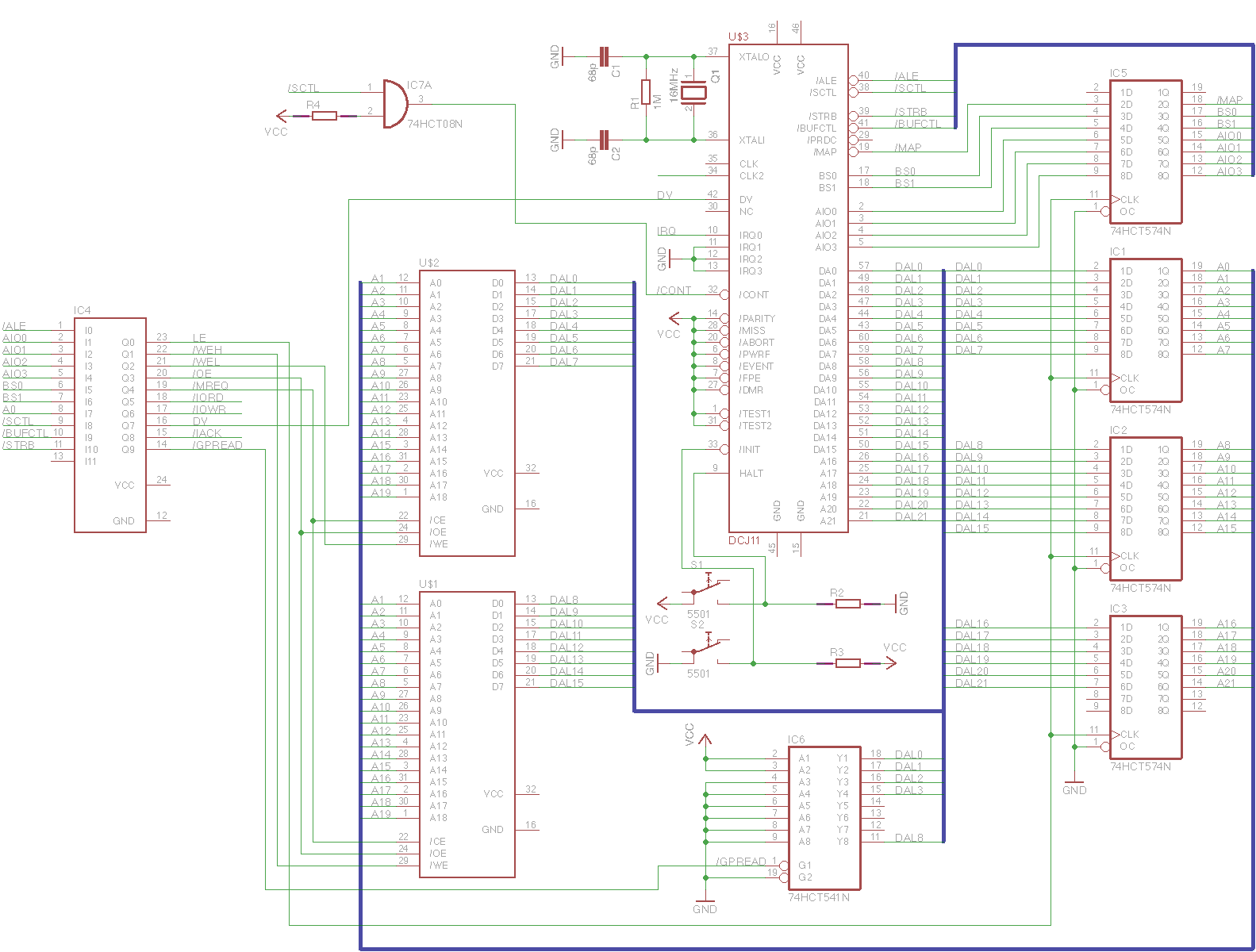
Task: Click the DCJ11 value label
Action: pos(744,541)
